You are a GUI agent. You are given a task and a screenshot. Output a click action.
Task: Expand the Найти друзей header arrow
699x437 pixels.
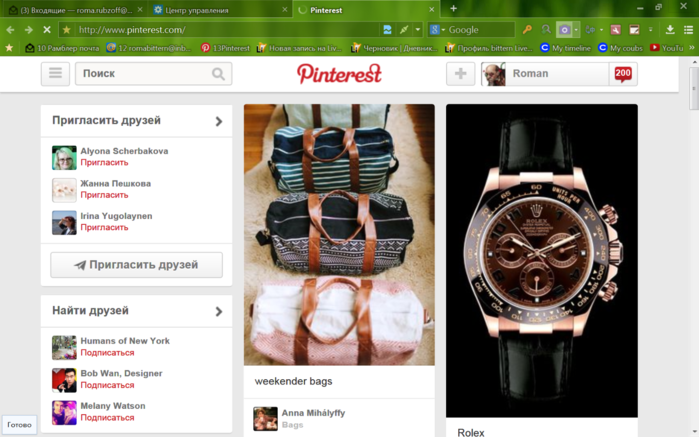point(218,311)
